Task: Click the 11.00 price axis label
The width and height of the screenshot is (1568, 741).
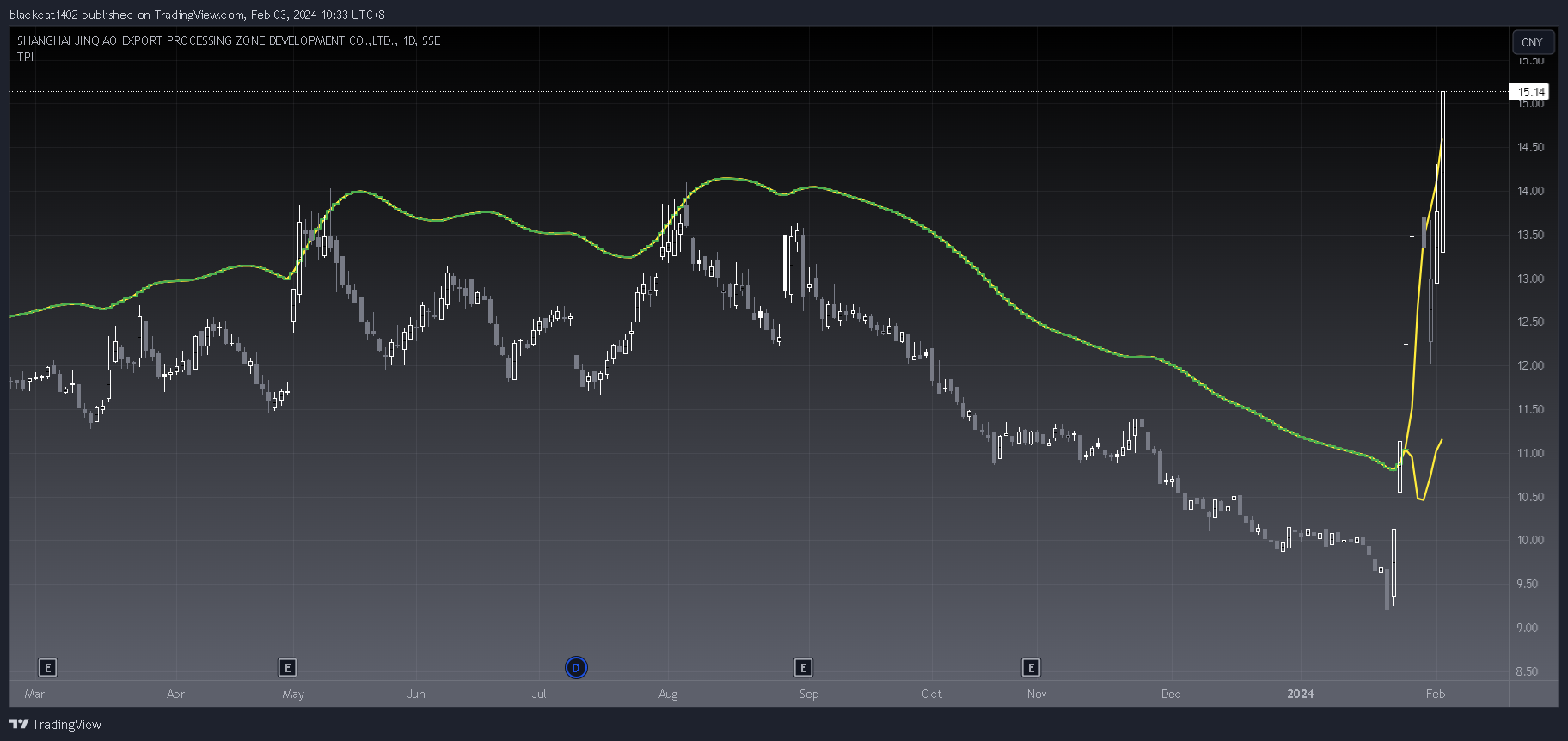Action: [1530, 453]
